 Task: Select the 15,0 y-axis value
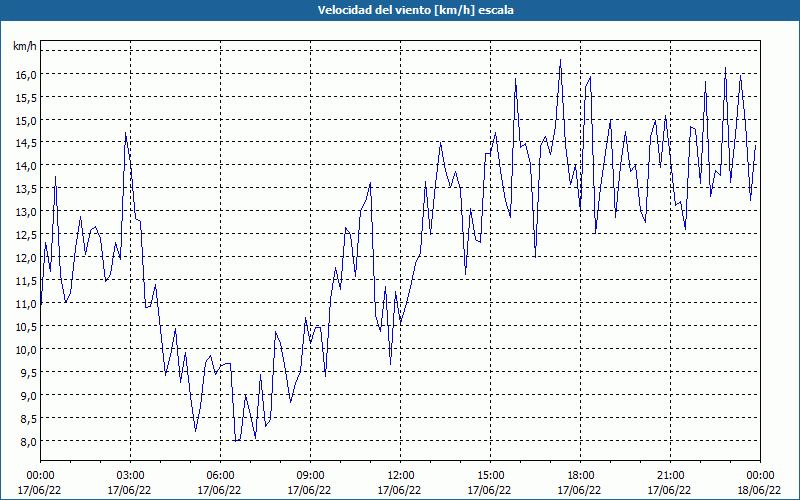click(x=26, y=120)
